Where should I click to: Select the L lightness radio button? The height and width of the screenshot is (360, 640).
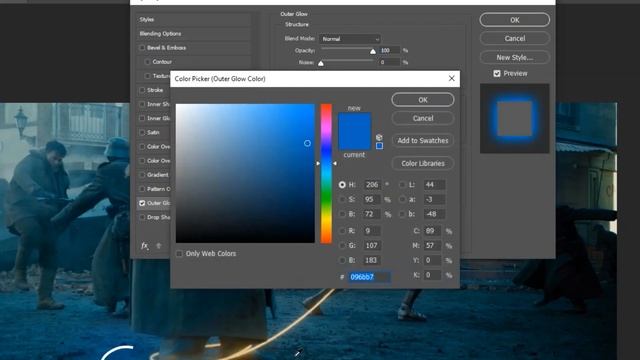(x=402, y=185)
